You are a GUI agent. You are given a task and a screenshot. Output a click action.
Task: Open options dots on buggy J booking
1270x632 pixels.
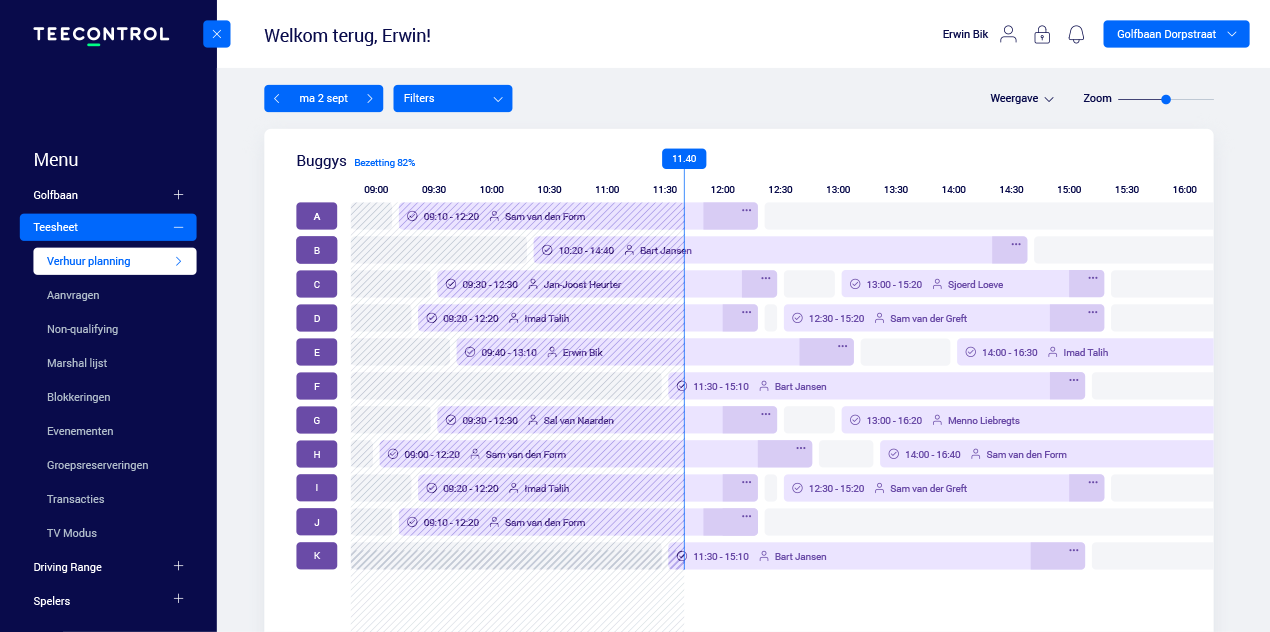pyautogui.click(x=746, y=516)
